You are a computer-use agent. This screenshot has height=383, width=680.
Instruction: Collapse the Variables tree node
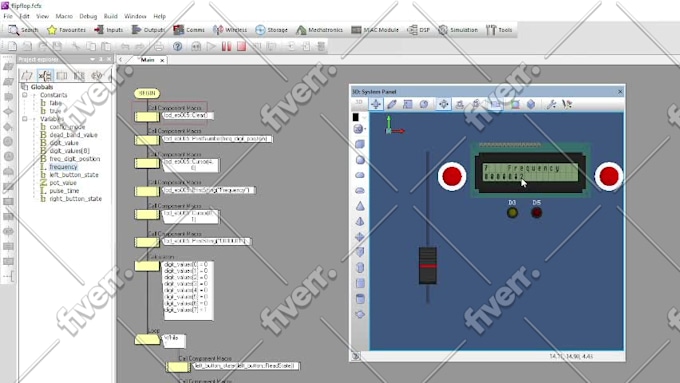pos(25,119)
